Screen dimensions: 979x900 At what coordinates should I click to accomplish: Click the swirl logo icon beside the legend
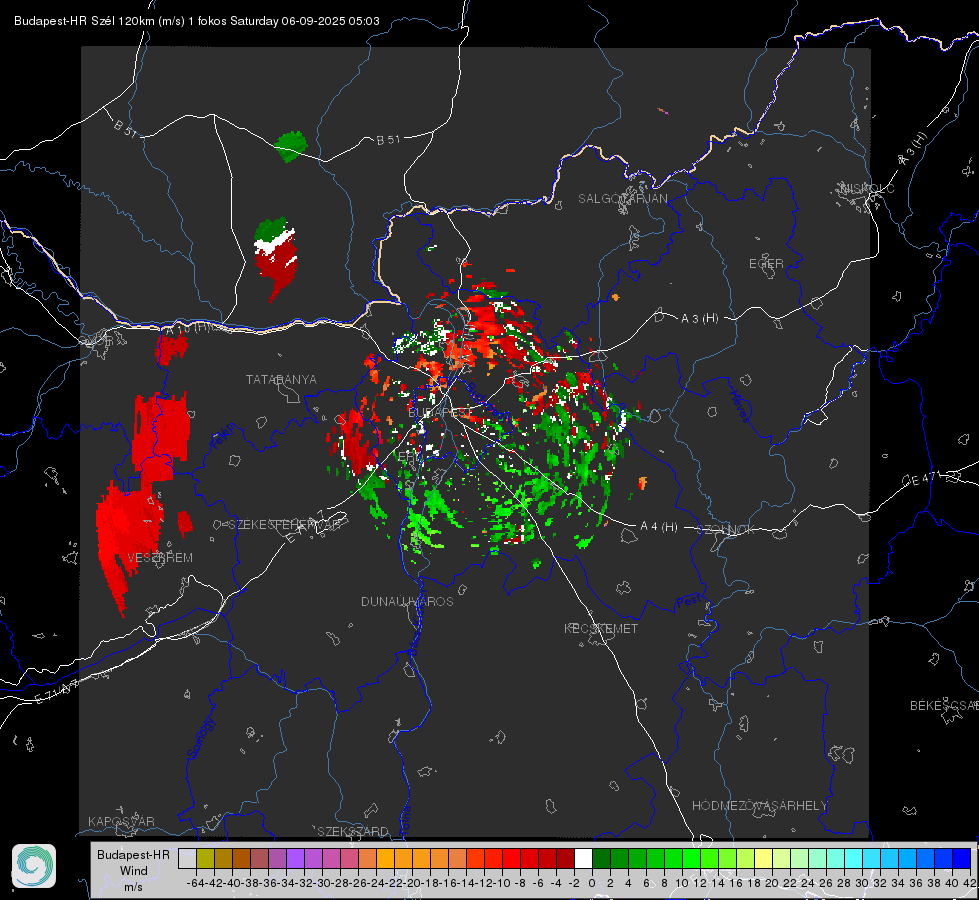[x=34, y=866]
